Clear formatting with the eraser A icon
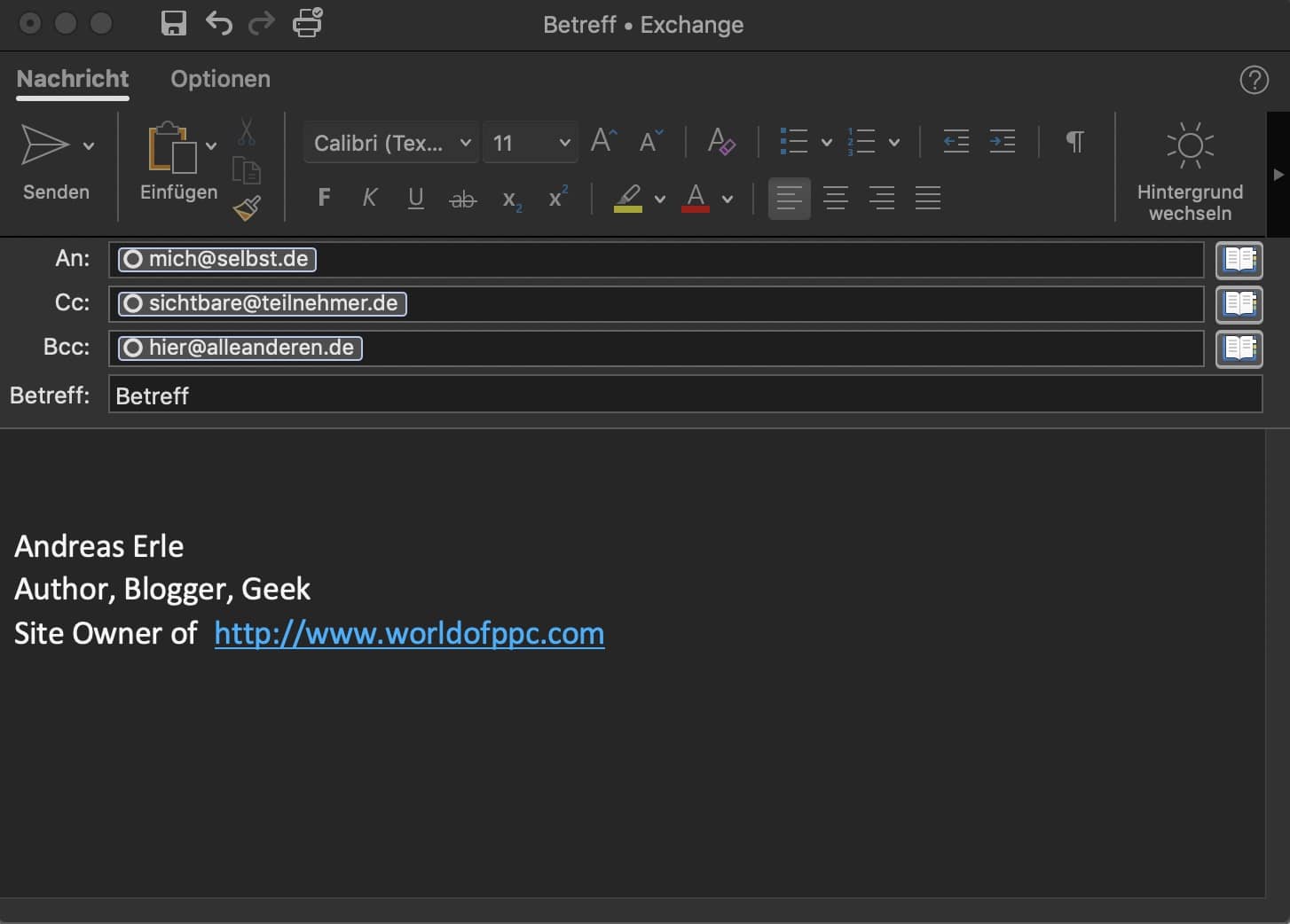Viewport: 1290px width, 924px height. point(720,142)
